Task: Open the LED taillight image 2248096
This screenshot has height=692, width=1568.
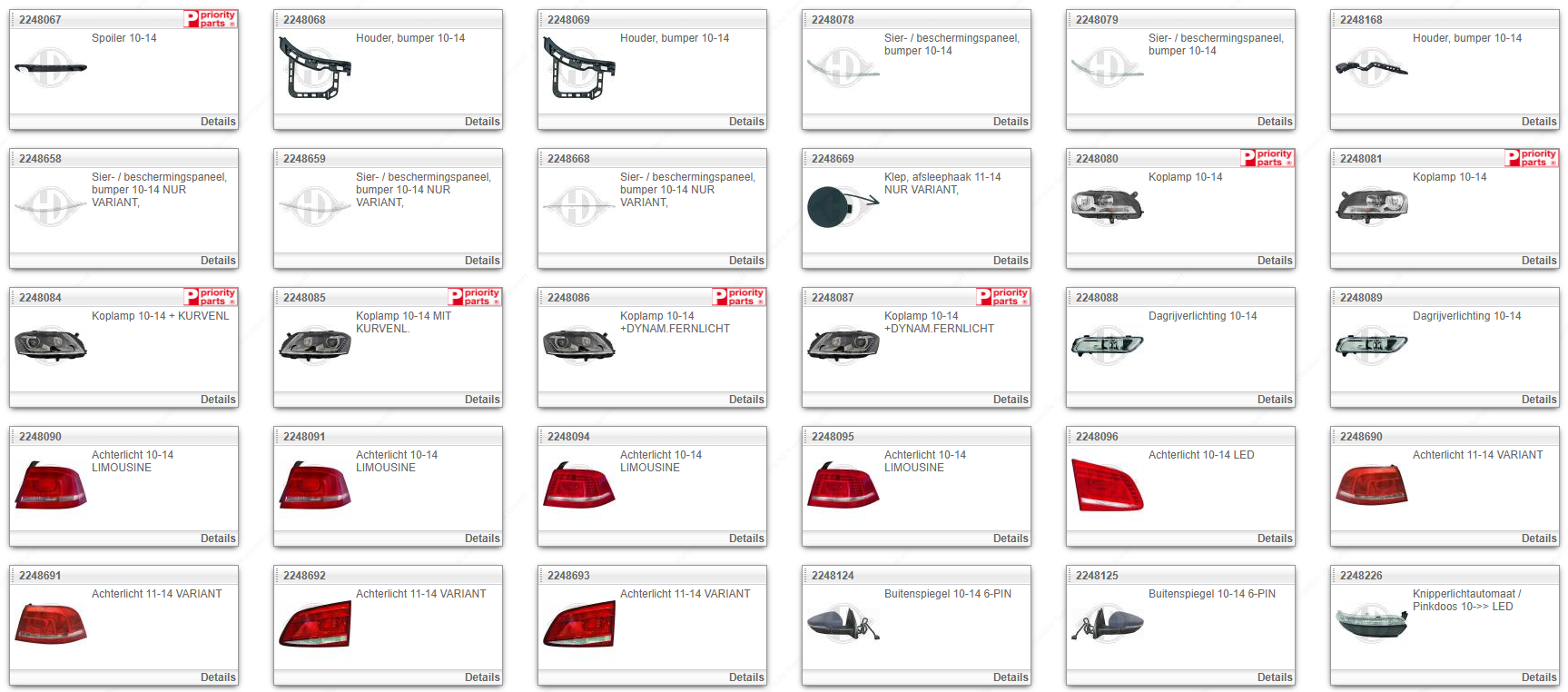Action: click(x=1107, y=485)
